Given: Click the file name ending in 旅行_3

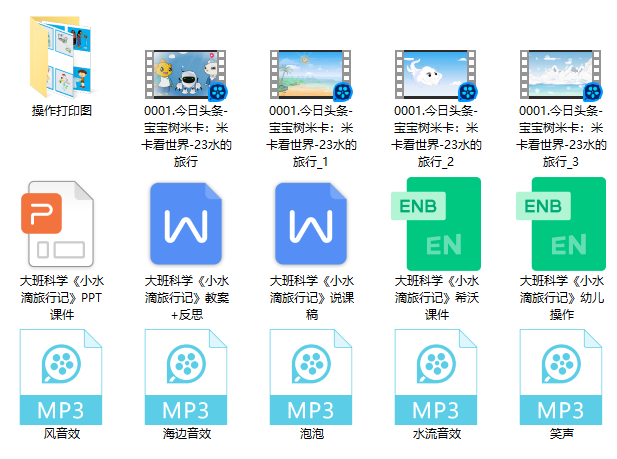Looking at the screenshot, I should point(561,136).
